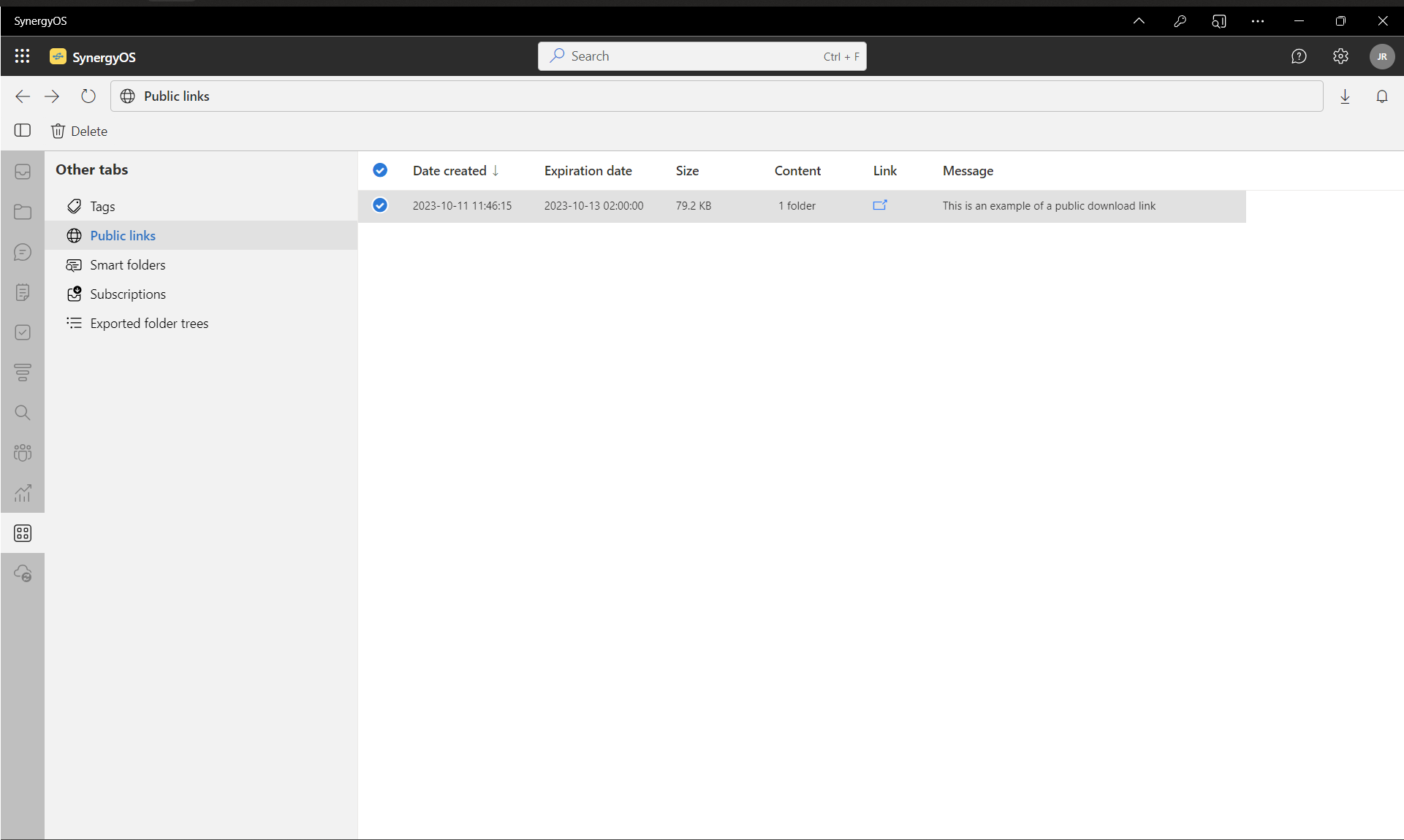The height and width of the screenshot is (840, 1404).
Task: Open the JR user avatar menu
Action: click(1382, 56)
